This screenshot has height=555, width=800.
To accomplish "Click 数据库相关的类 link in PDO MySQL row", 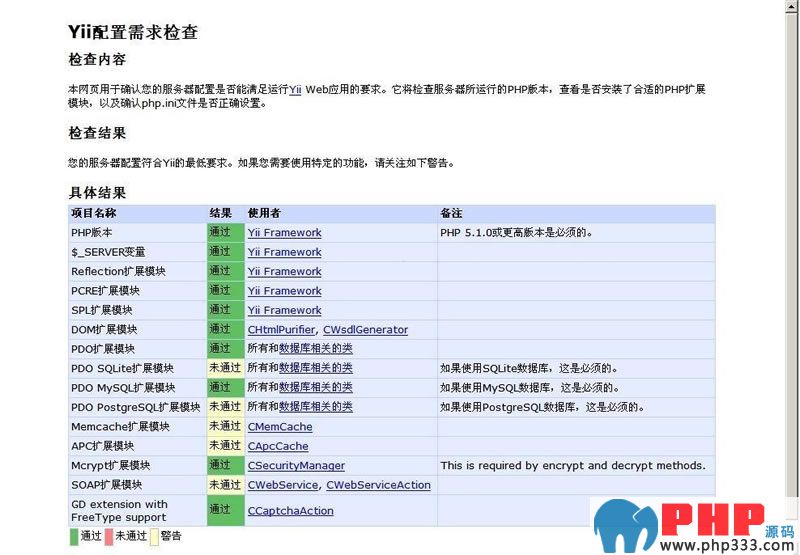I will [316, 387].
